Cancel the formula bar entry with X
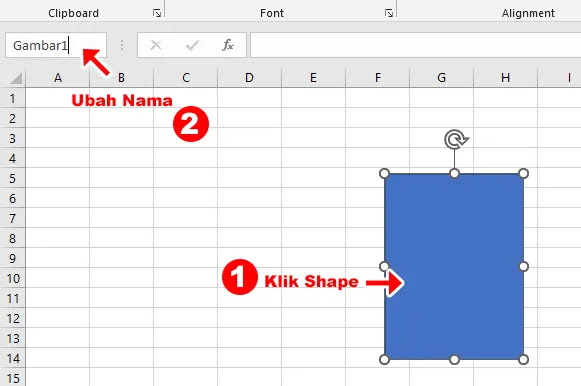This screenshot has width=581, height=386. [x=156, y=45]
